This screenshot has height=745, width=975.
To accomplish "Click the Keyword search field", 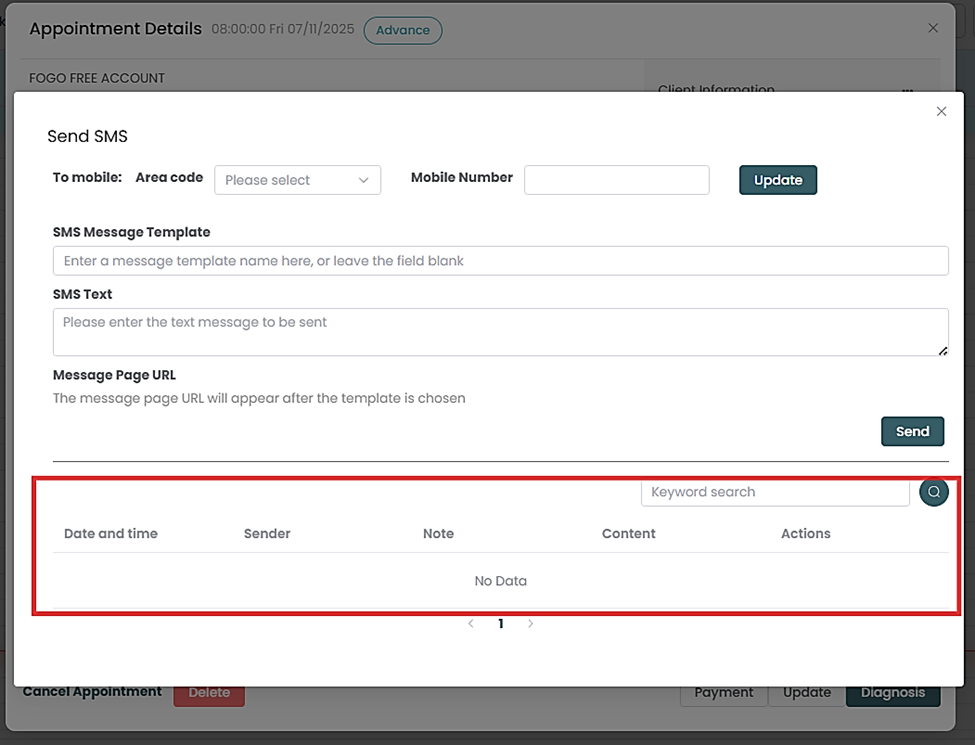I will point(775,492).
